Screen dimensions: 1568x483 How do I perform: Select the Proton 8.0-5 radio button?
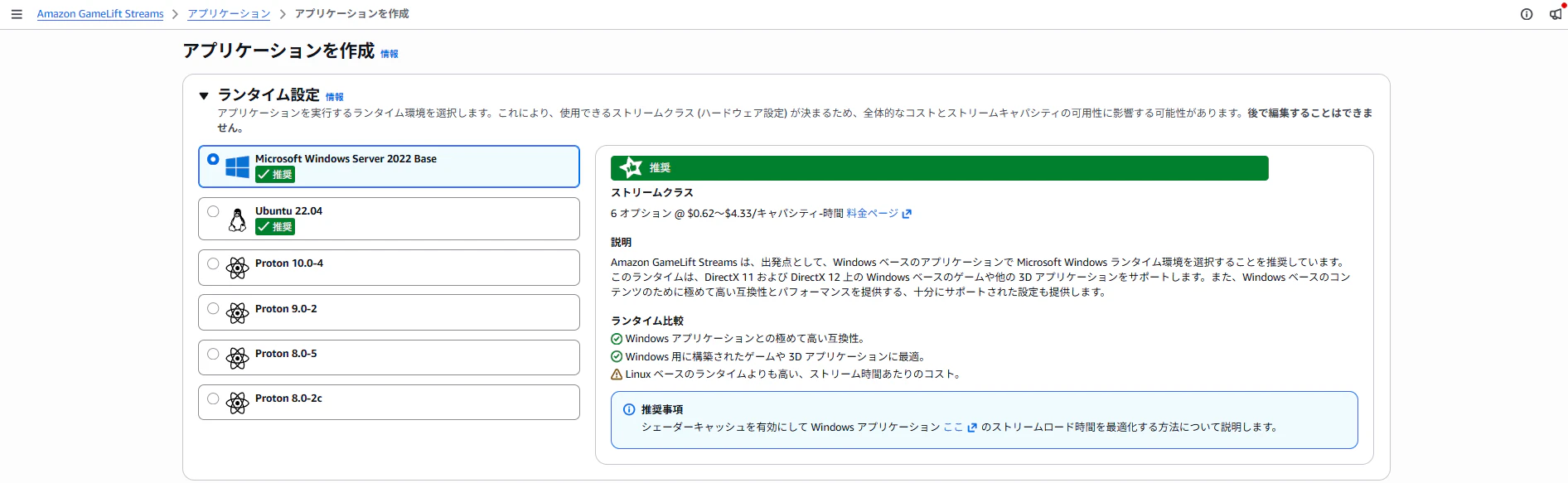(x=213, y=354)
